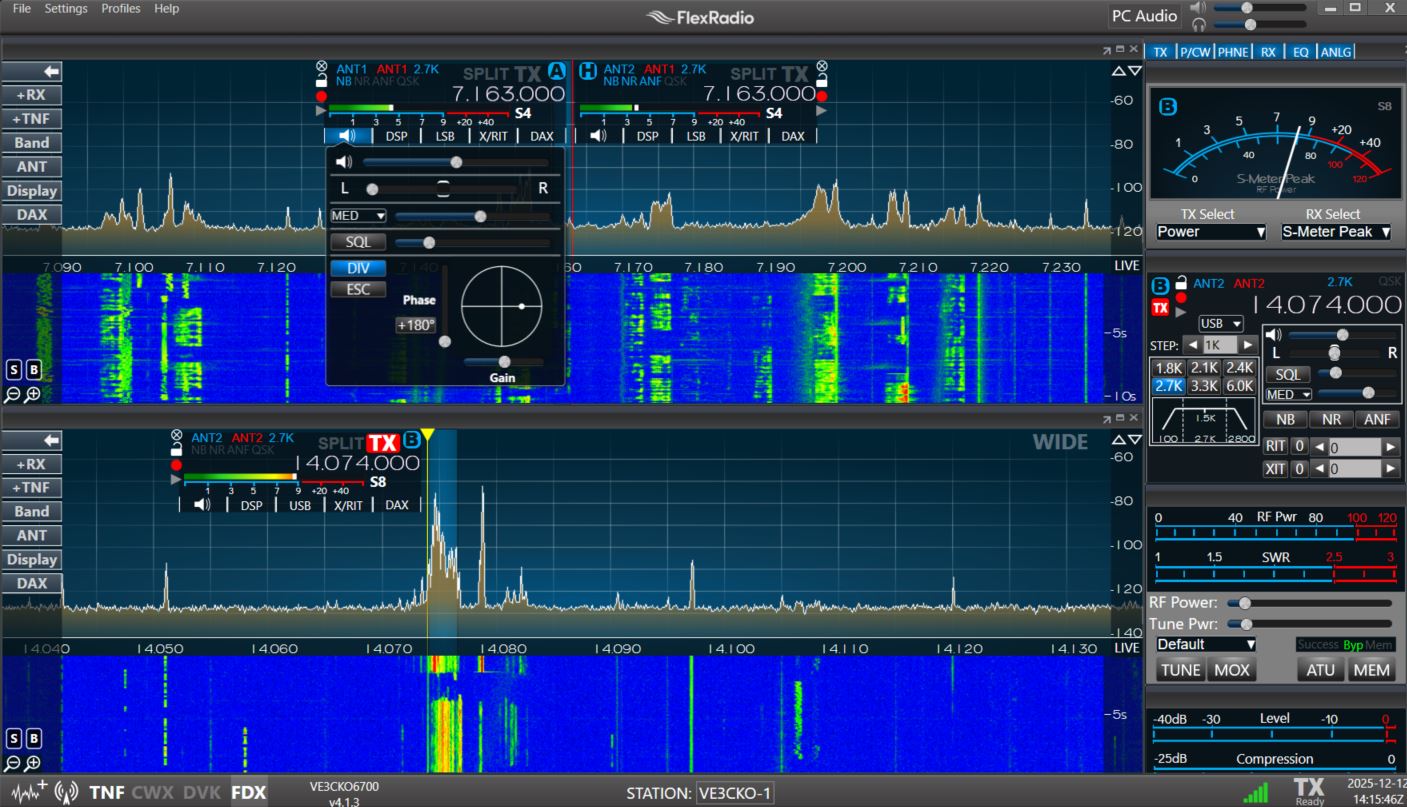This screenshot has height=807, width=1407.
Task: Zoom in on the upper panadapter
Action: pos(33,395)
